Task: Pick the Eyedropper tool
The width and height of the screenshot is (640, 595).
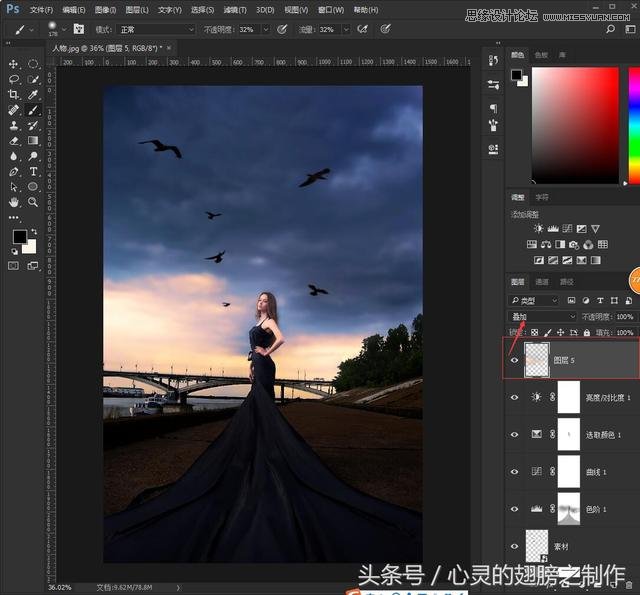Action: (33, 94)
